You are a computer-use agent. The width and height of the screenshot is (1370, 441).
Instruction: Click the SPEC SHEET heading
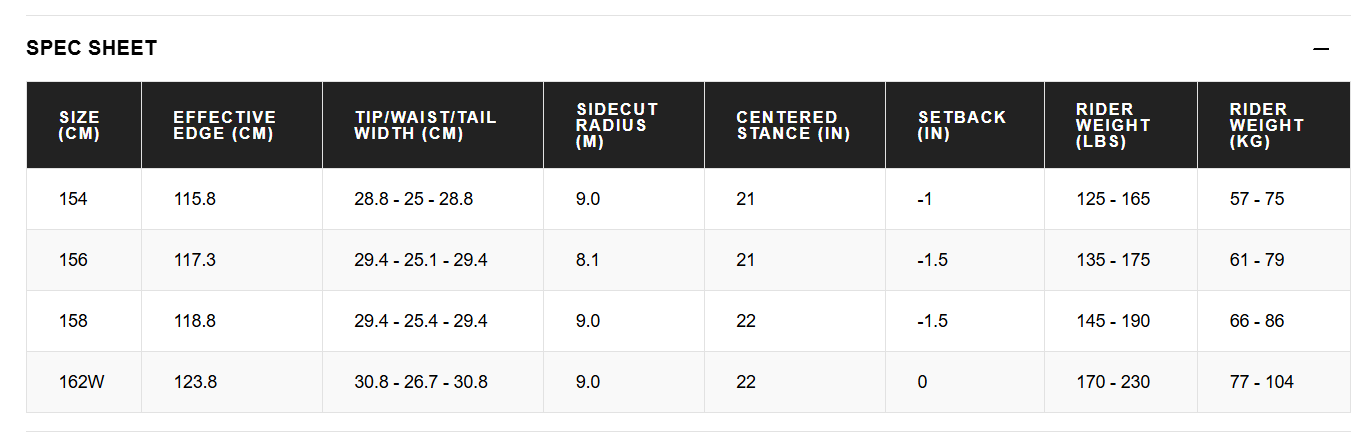click(x=92, y=48)
